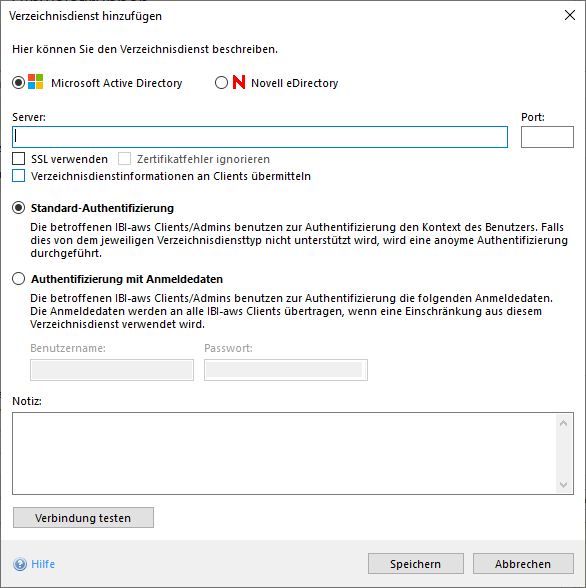Click the Benutzername text field
This screenshot has height=588, width=586.
pyautogui.click(x=112, y=370)
